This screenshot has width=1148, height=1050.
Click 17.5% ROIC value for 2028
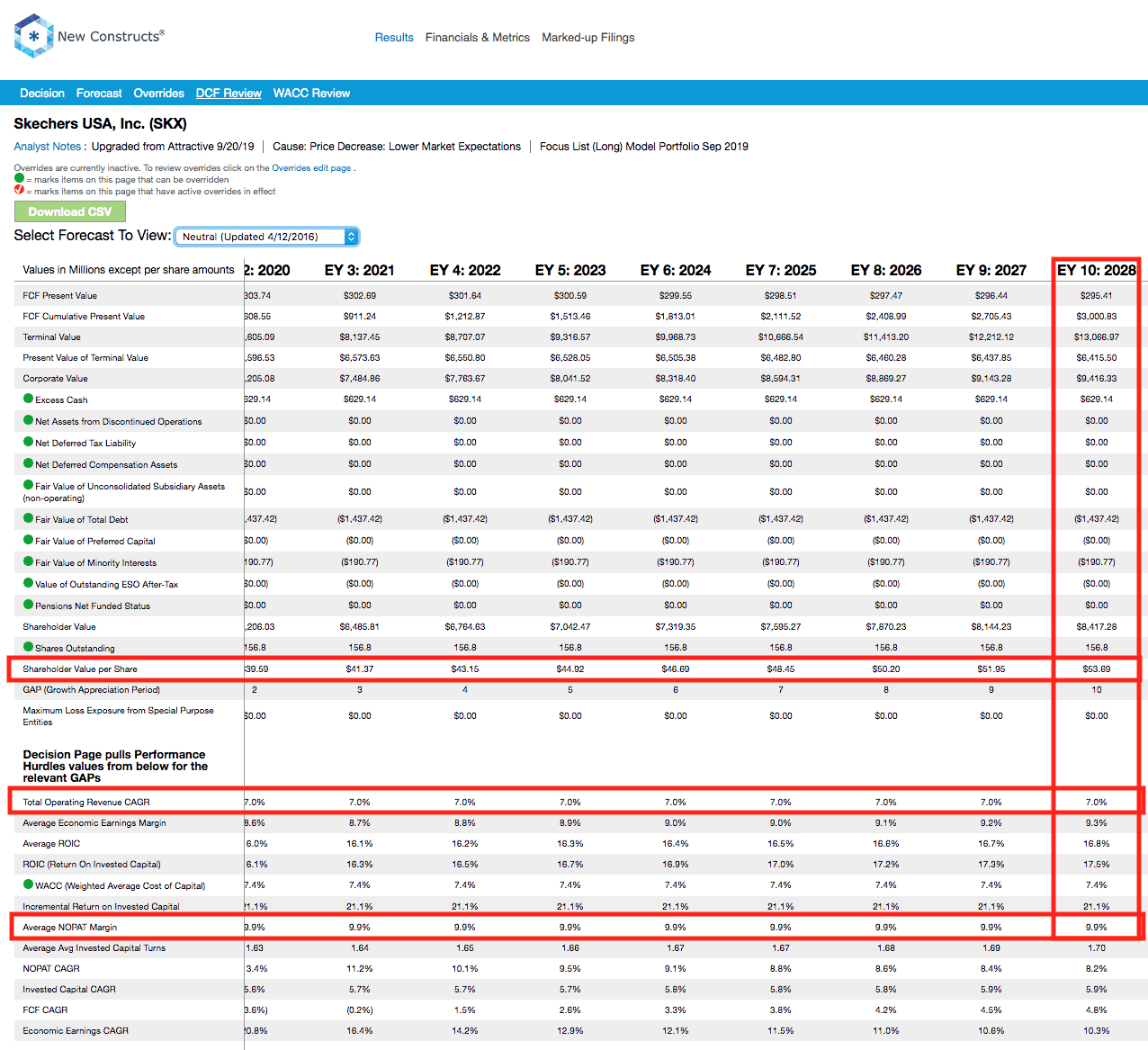point(1097,864)
